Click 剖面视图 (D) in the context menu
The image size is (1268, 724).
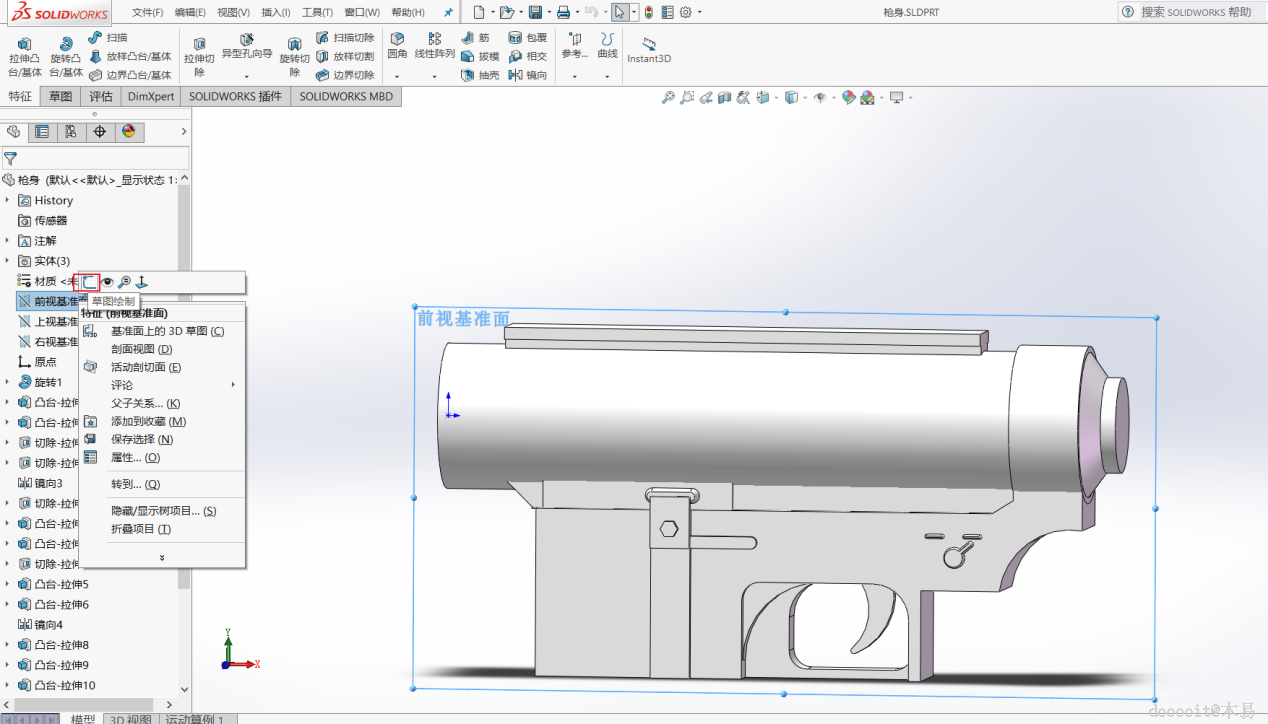point(141,349)
